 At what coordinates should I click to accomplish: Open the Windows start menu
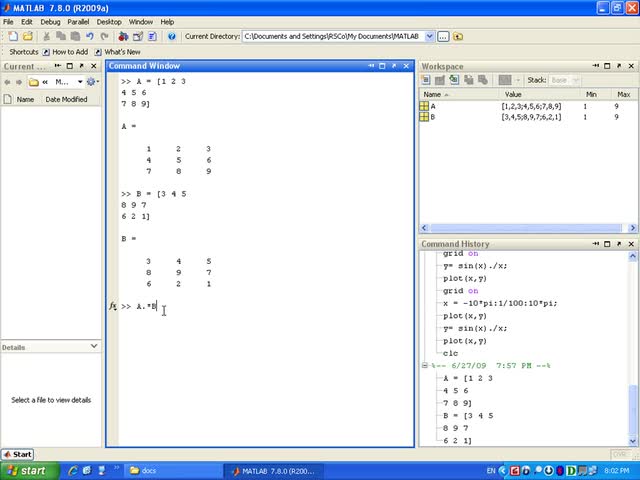point(29,471)
